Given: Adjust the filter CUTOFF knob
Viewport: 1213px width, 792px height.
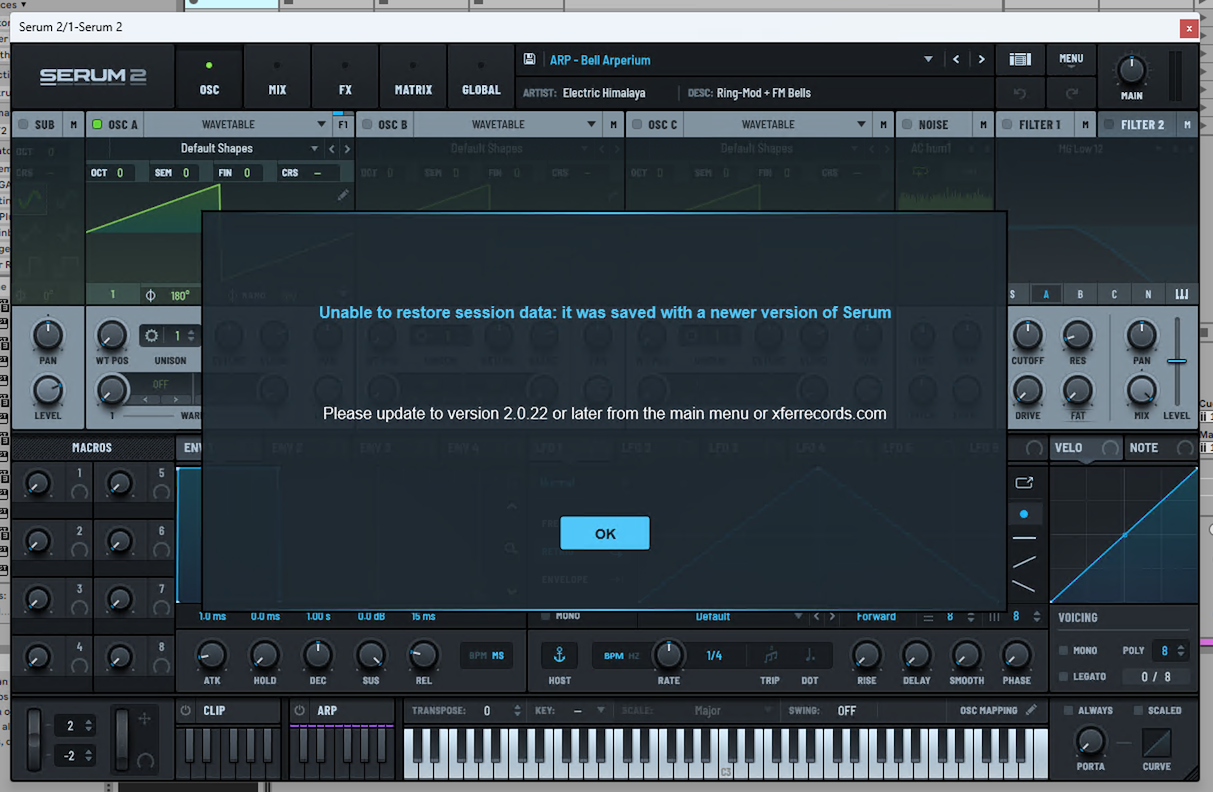Looking at the screenshot, I should (x=1027, y=335).
